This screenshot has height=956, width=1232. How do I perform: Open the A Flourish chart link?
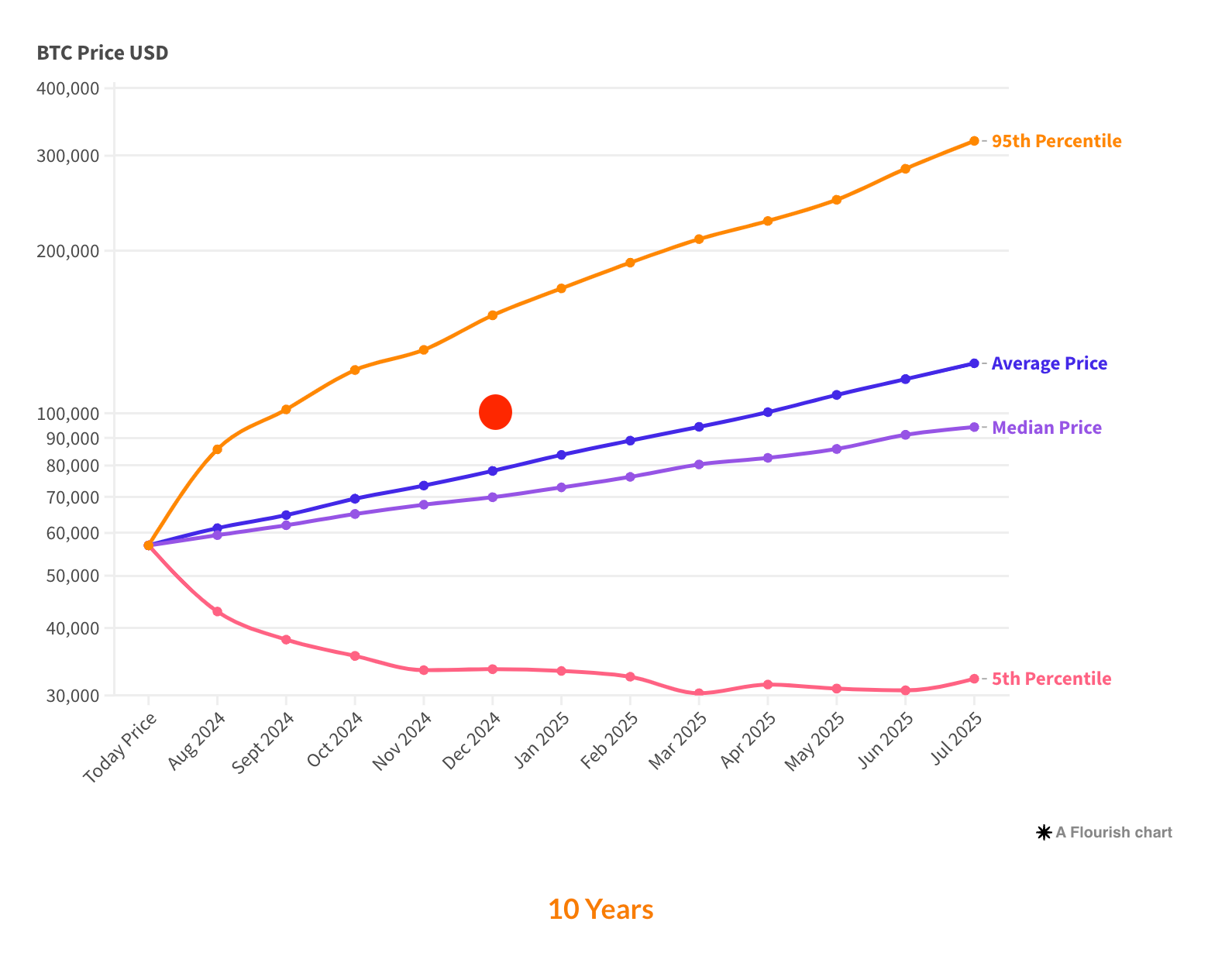[x=1113, y=833]
